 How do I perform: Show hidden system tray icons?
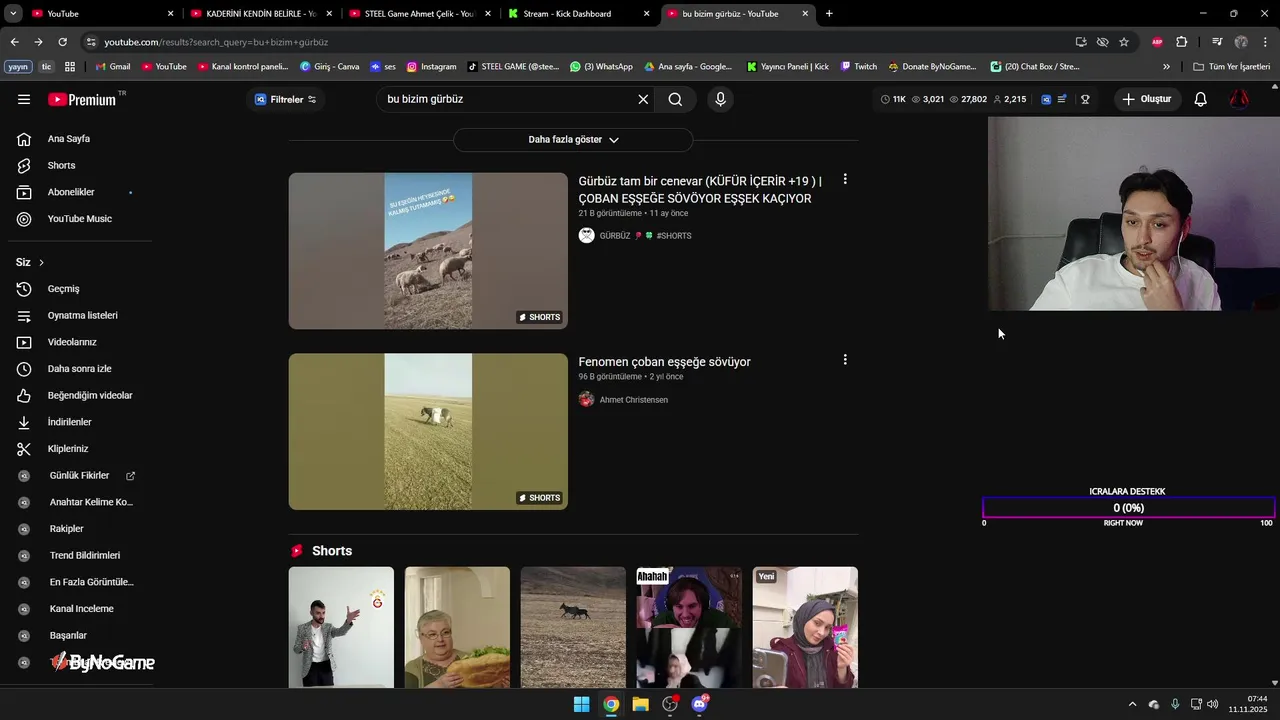(1132, 704)
